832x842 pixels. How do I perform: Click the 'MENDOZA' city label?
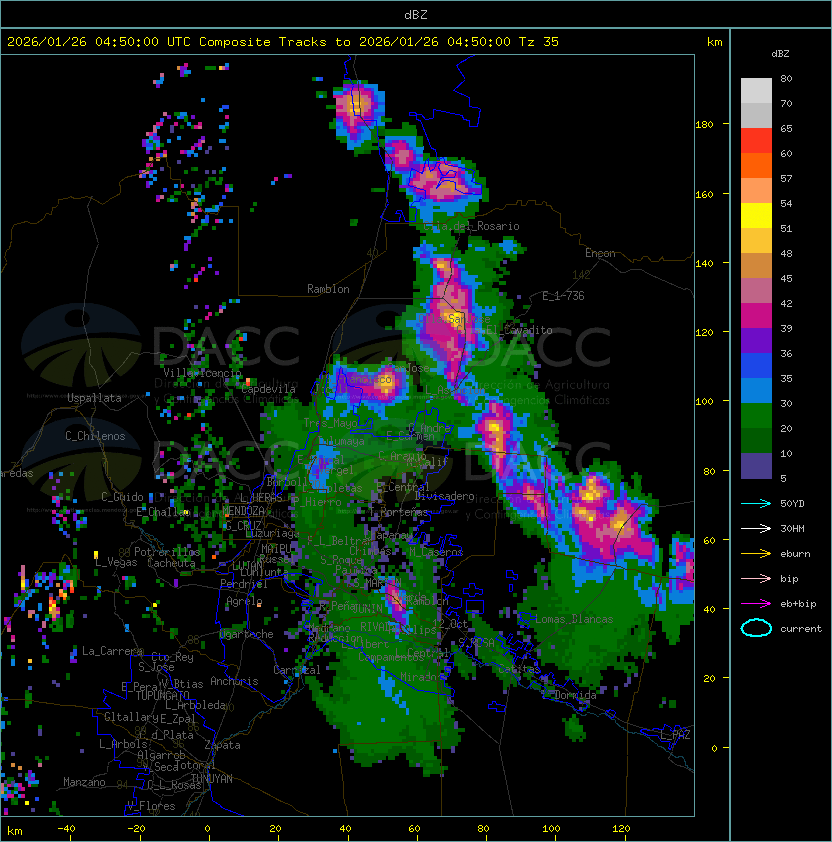pos(243,511)
